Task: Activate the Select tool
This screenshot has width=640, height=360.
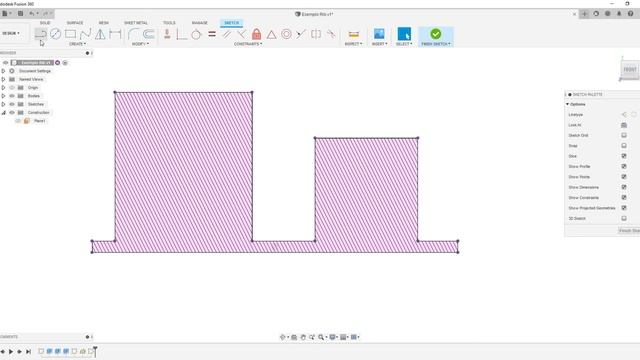Action: (x=404, y=34)
